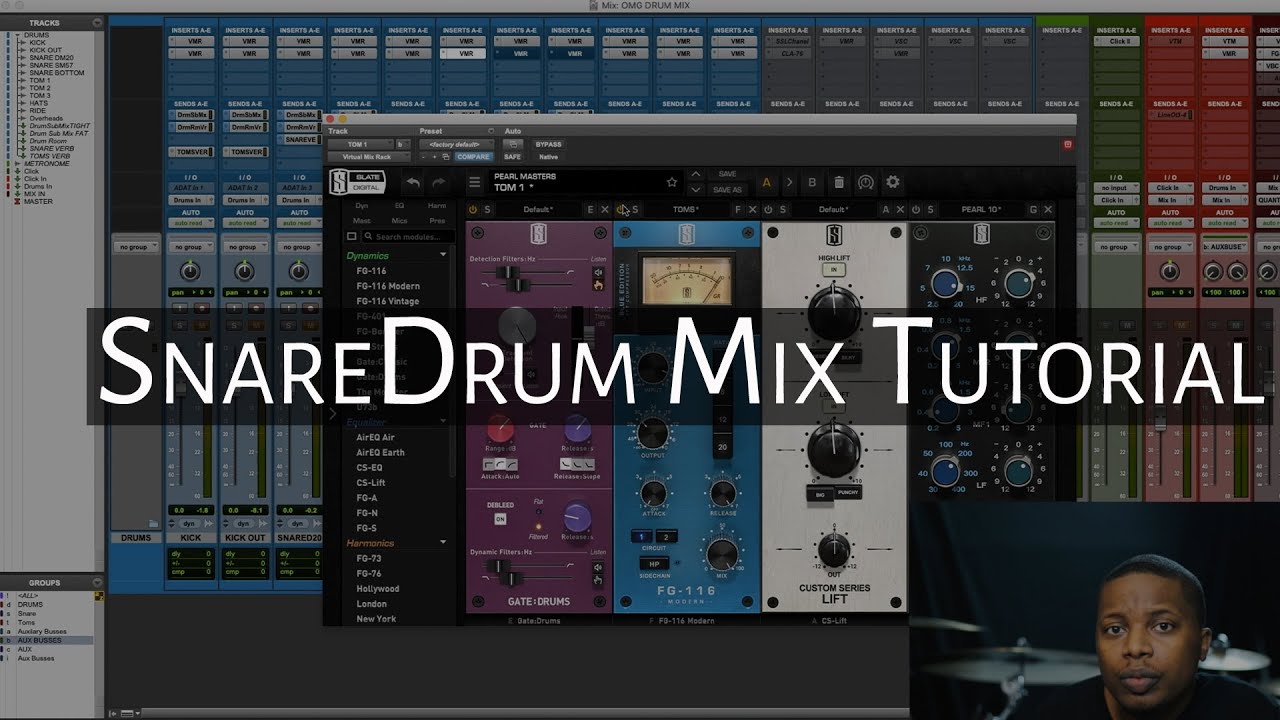Switch to the EQ browser tab

coord(399,205)
